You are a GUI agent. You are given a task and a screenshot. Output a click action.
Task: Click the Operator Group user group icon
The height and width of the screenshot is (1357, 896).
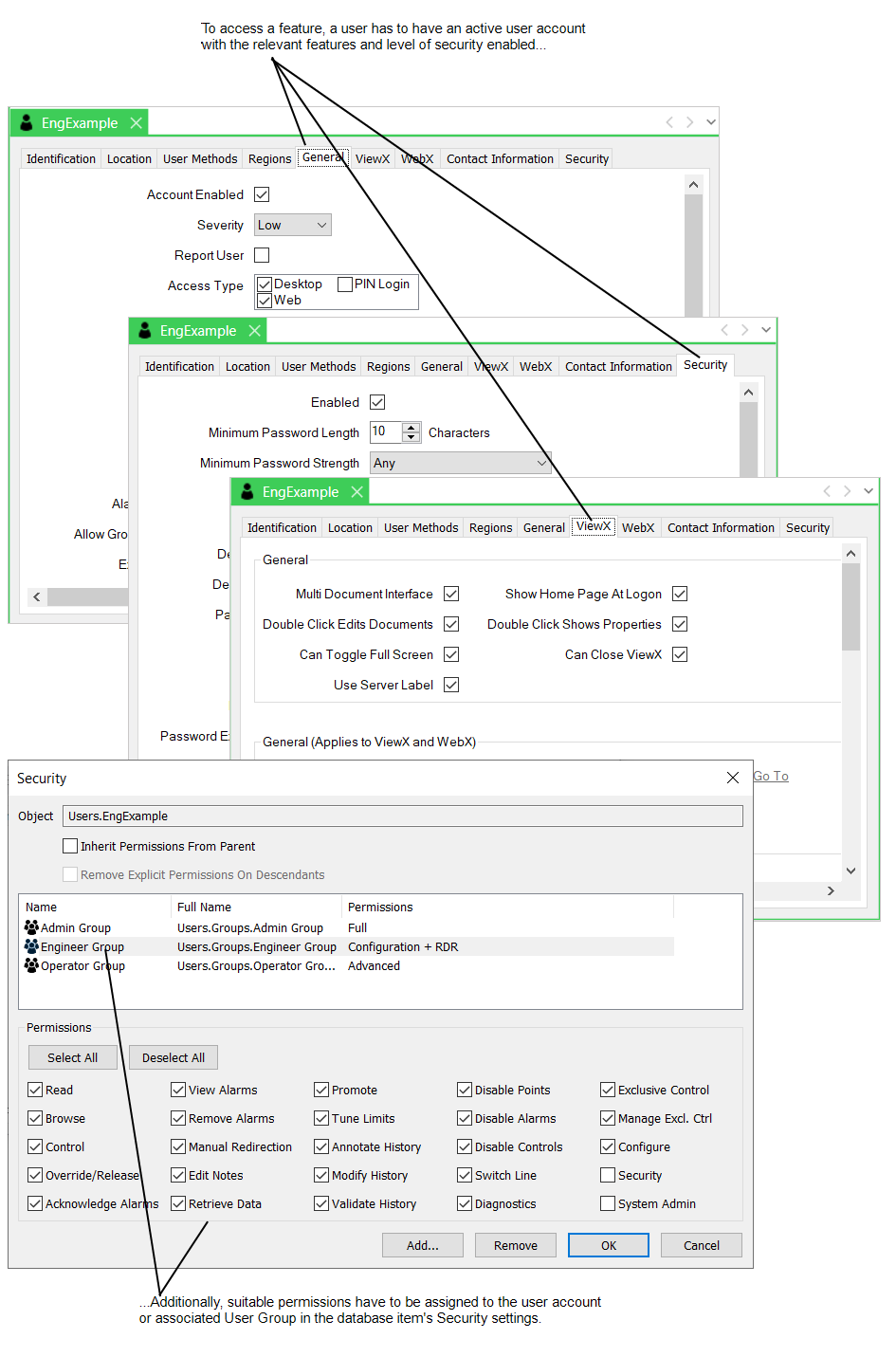coord(32,965)
